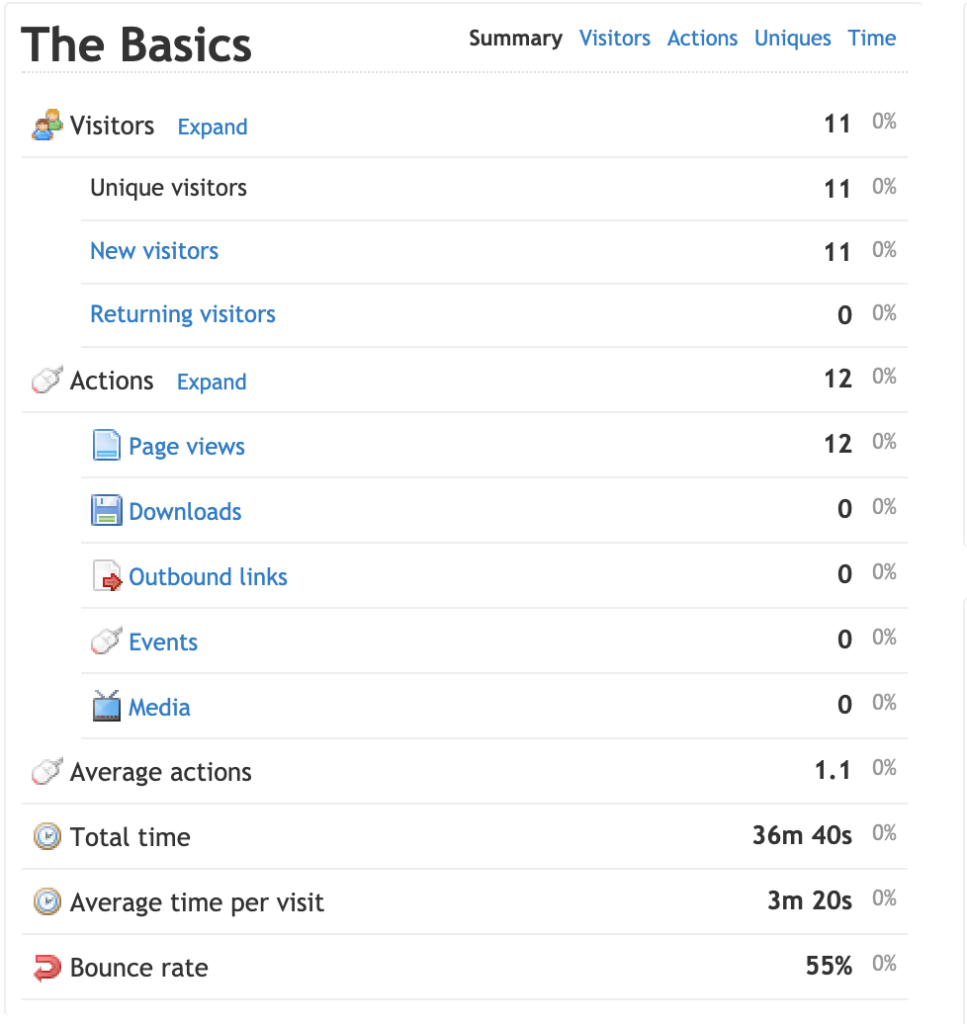This screenshot has width=967, height=1024.
Task: Click the Page views document icon
Action: click(106, 445)
